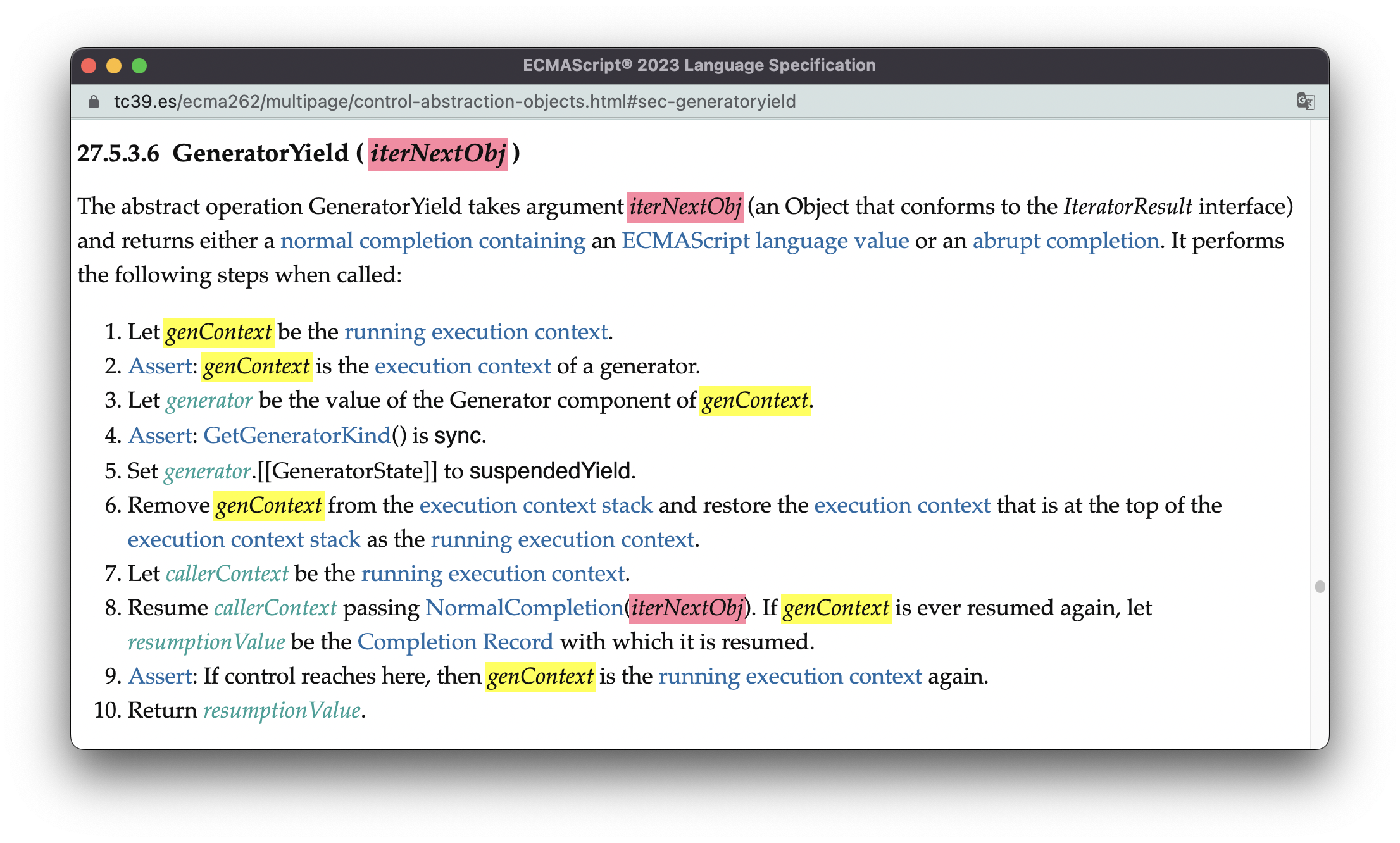
Task: Open the 'Completion Record' link
Action: tap(455, 642)
